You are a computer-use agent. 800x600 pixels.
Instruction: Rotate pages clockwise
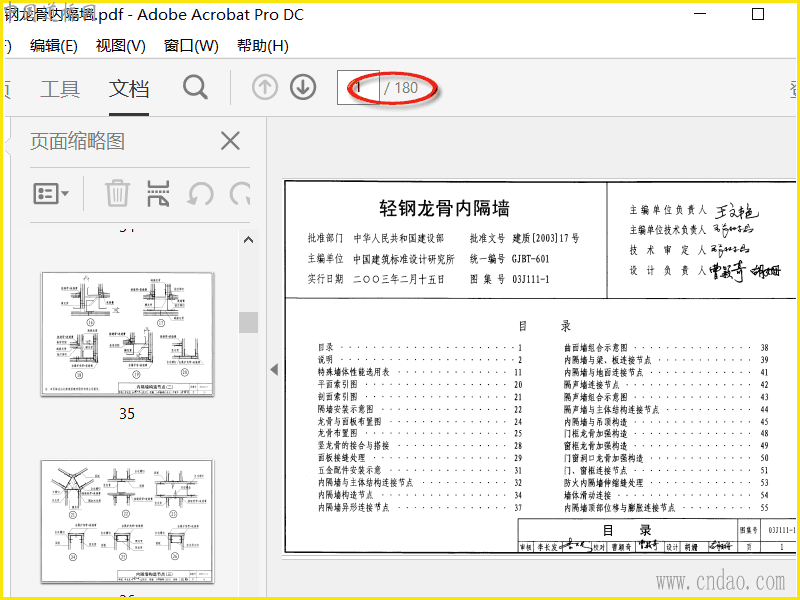click(x=240, y=194)
